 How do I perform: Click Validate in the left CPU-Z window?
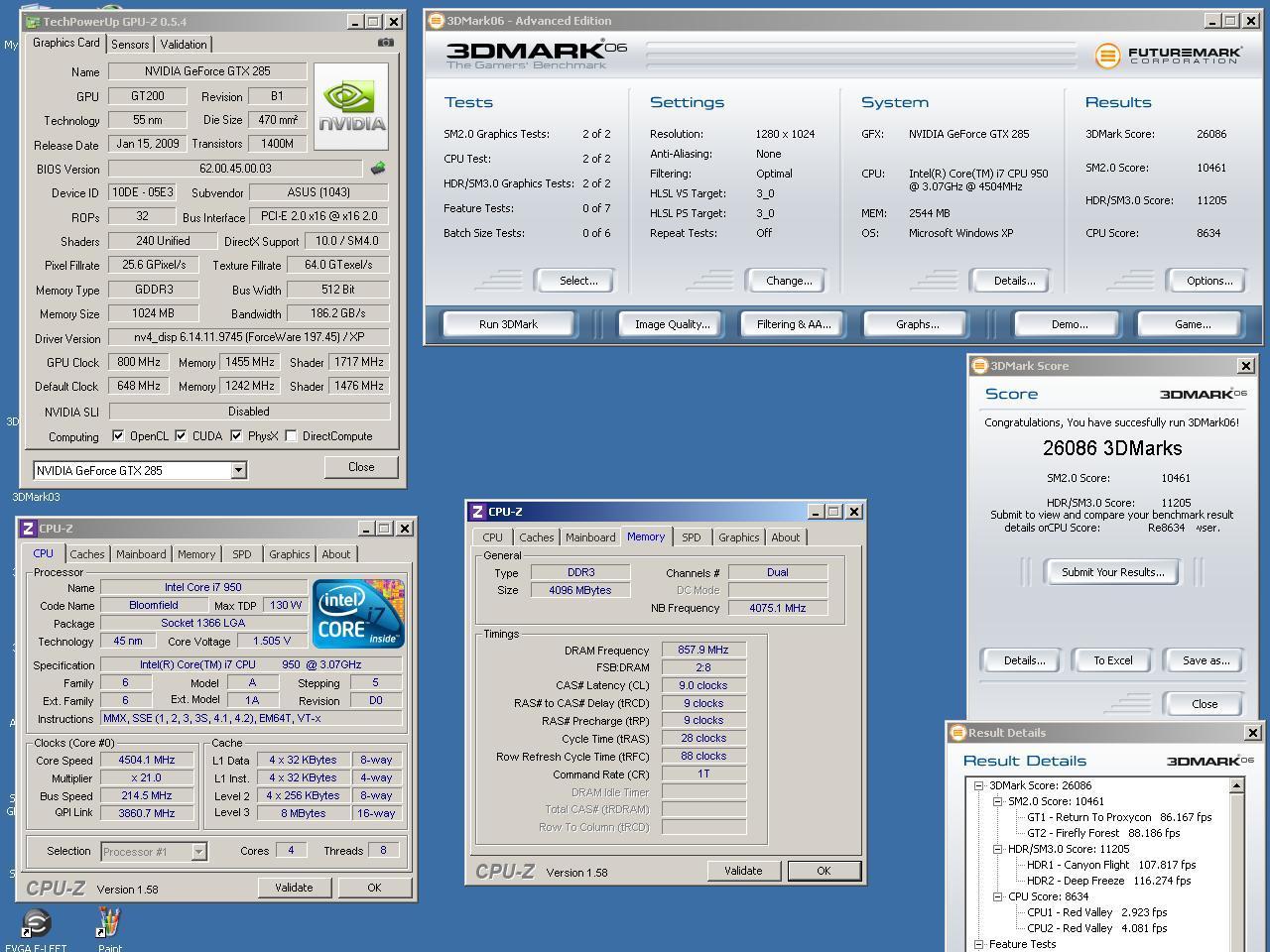coord(294,888)
